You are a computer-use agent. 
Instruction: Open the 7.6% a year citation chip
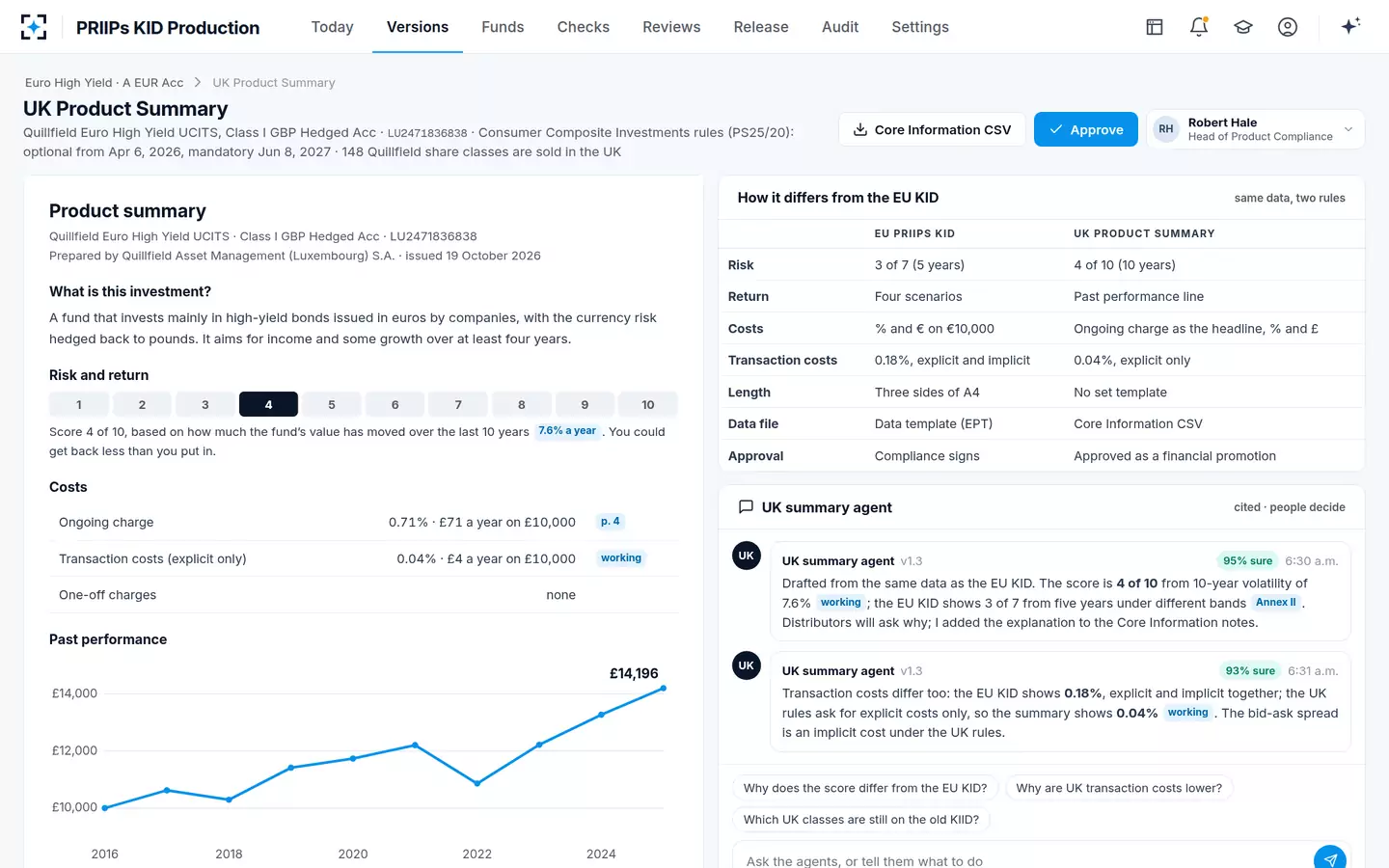point(567,431)
